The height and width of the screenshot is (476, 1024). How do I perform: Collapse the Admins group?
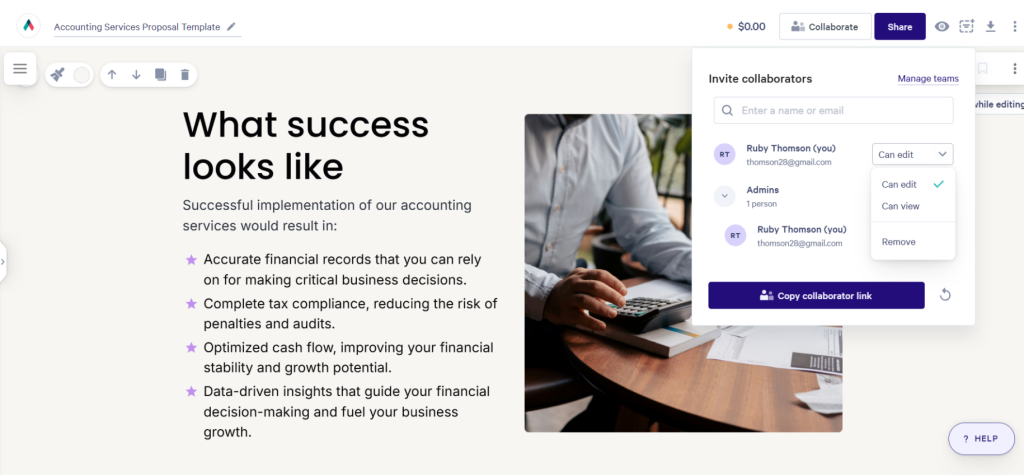tap(725, 197)
